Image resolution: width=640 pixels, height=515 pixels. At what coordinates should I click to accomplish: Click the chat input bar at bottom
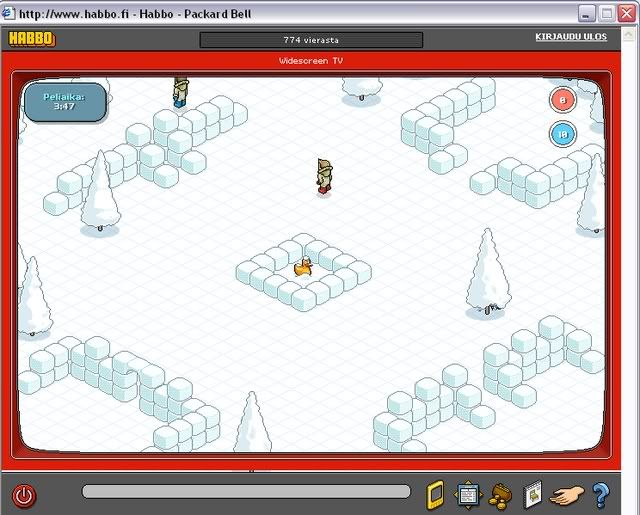246,492
